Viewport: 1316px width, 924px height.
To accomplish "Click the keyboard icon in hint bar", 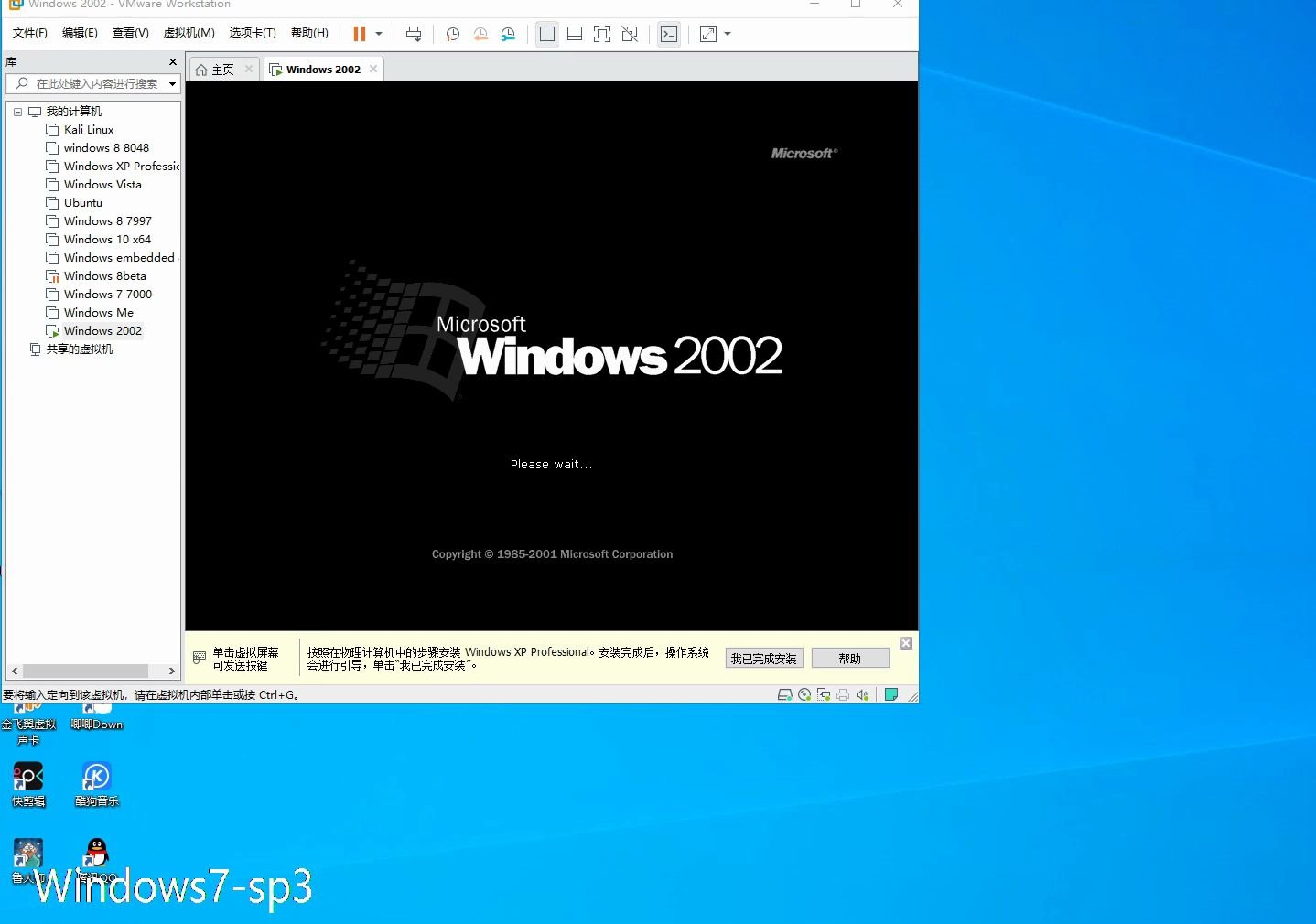I will click(200, 658).
